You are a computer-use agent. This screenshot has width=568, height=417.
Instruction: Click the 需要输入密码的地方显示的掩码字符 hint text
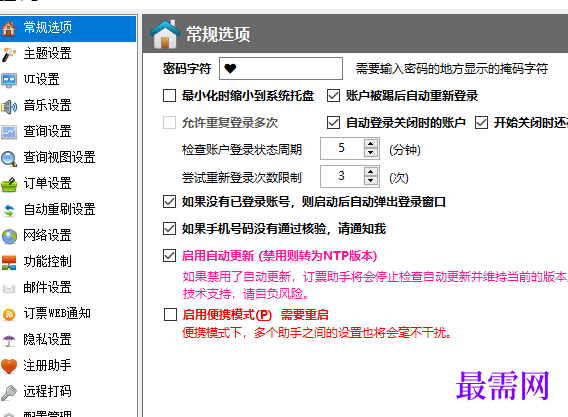coord(452,69)
